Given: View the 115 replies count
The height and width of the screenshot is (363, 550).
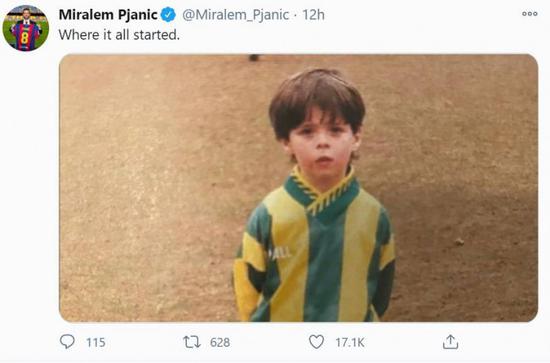Looking at the screenshot, I should coord(96,342).
